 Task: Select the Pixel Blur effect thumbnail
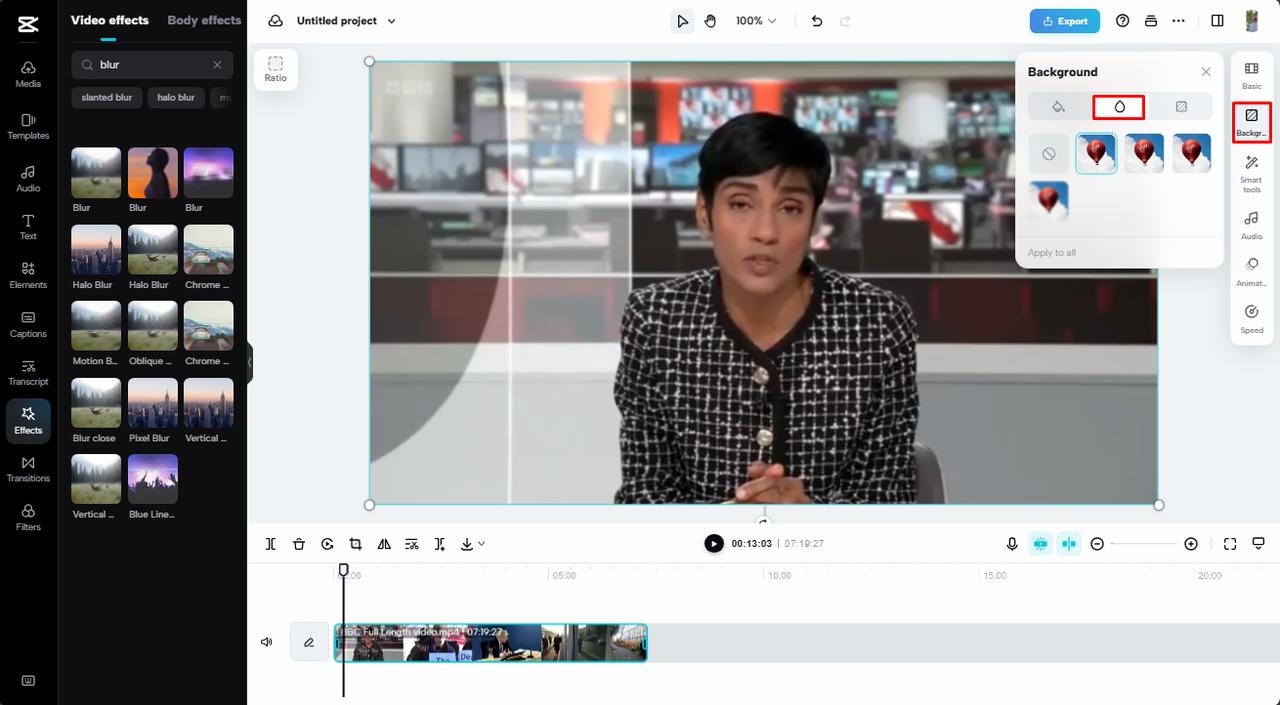click(153, 403)
